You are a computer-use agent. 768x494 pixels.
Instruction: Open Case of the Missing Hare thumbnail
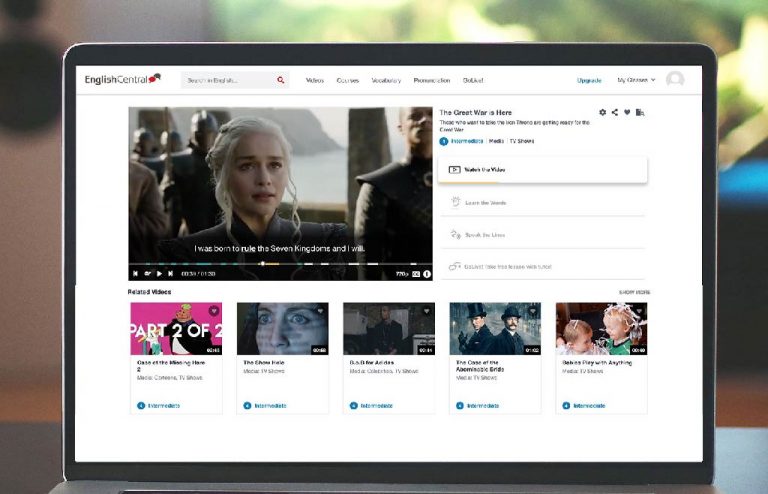(x=176, y=329)
